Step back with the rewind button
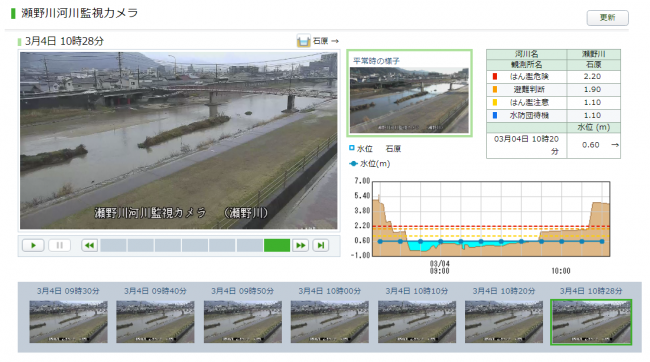 (x=89, y=245)
